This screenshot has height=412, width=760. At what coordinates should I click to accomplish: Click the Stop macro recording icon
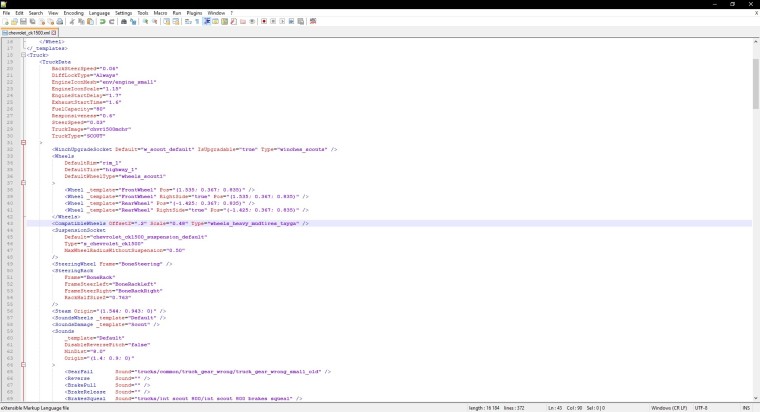coord(273,21)
